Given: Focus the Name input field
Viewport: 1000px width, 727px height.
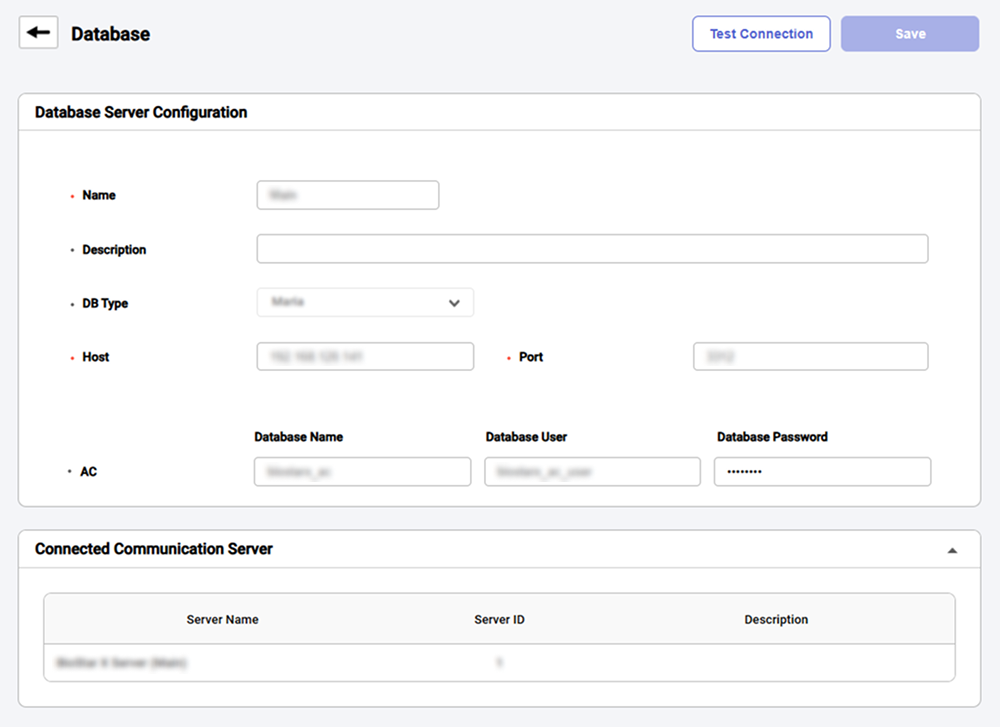Looking at the screenshot, I should point(347,195).
